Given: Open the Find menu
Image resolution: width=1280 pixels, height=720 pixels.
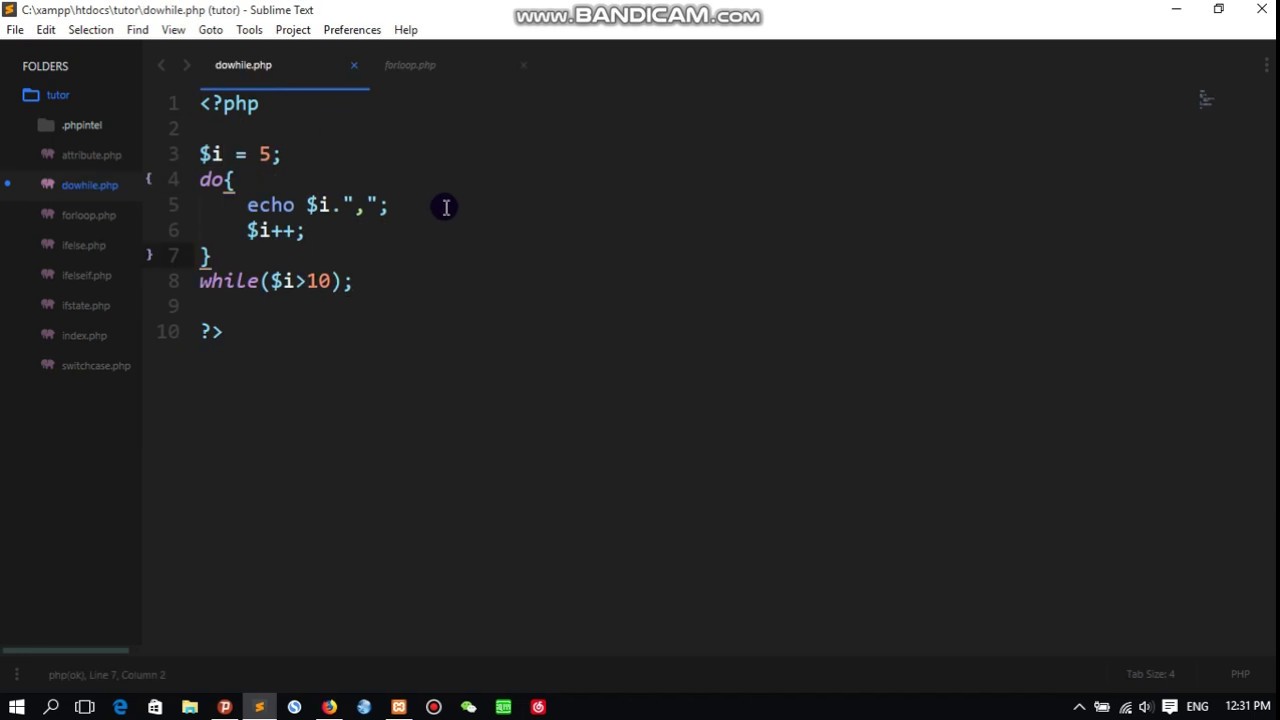Looking at the screenshot, I should click(138, 30).
